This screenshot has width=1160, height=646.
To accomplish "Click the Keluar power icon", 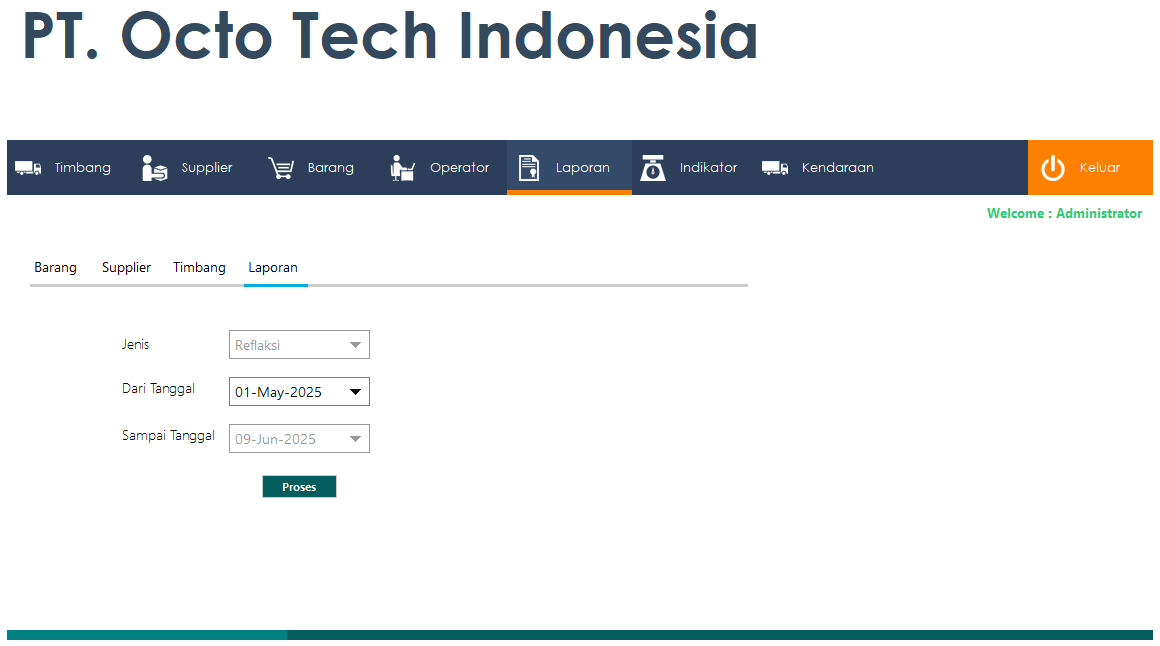I will [x=1053, y=168].
